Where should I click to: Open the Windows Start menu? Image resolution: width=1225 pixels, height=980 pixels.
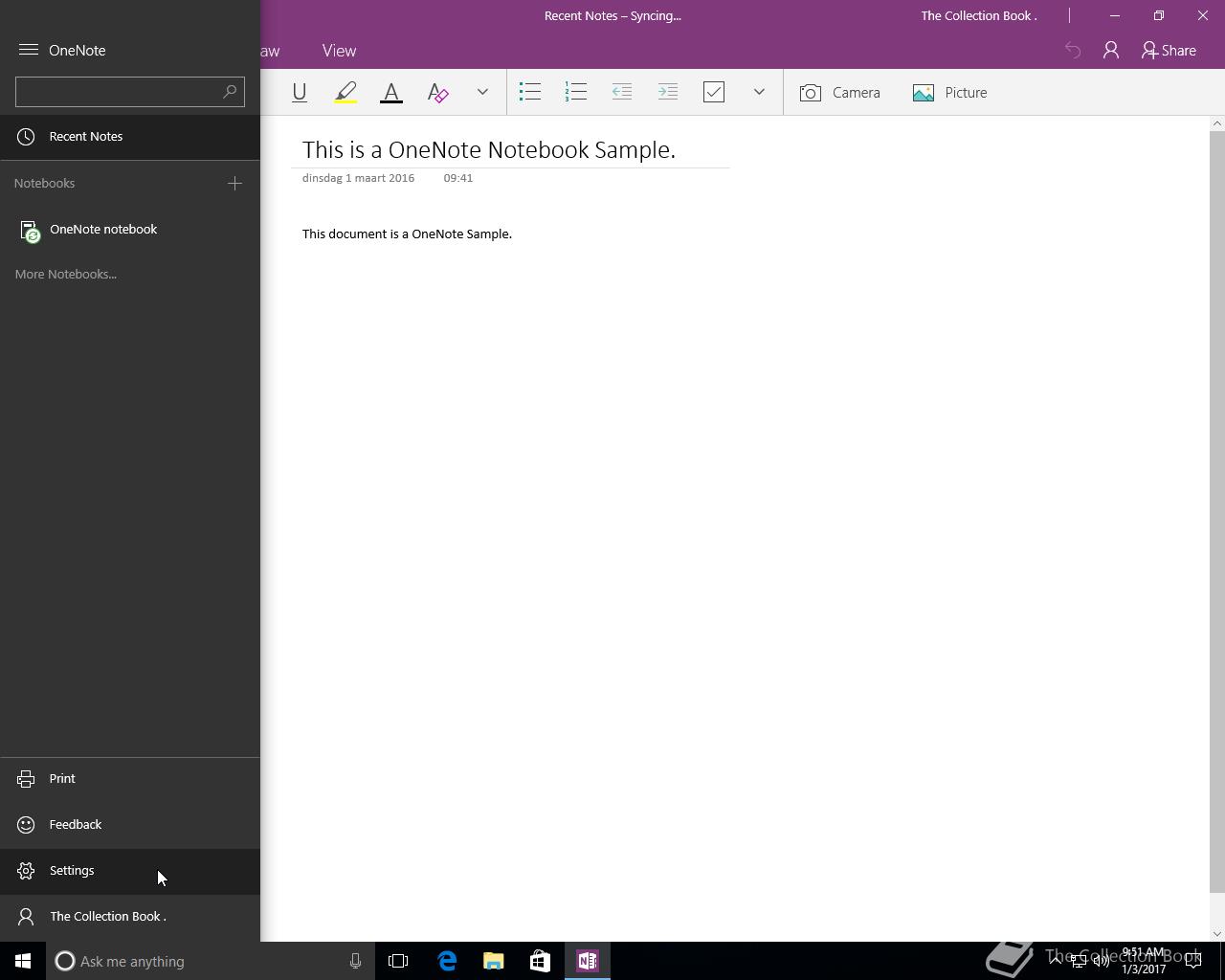point(23,961)
